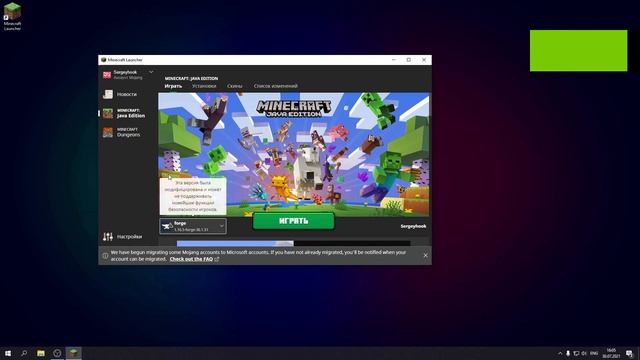Click the circular app icon in taskbar
The width and height of the screenshot is (640, 360).
[x=57, y=353]
